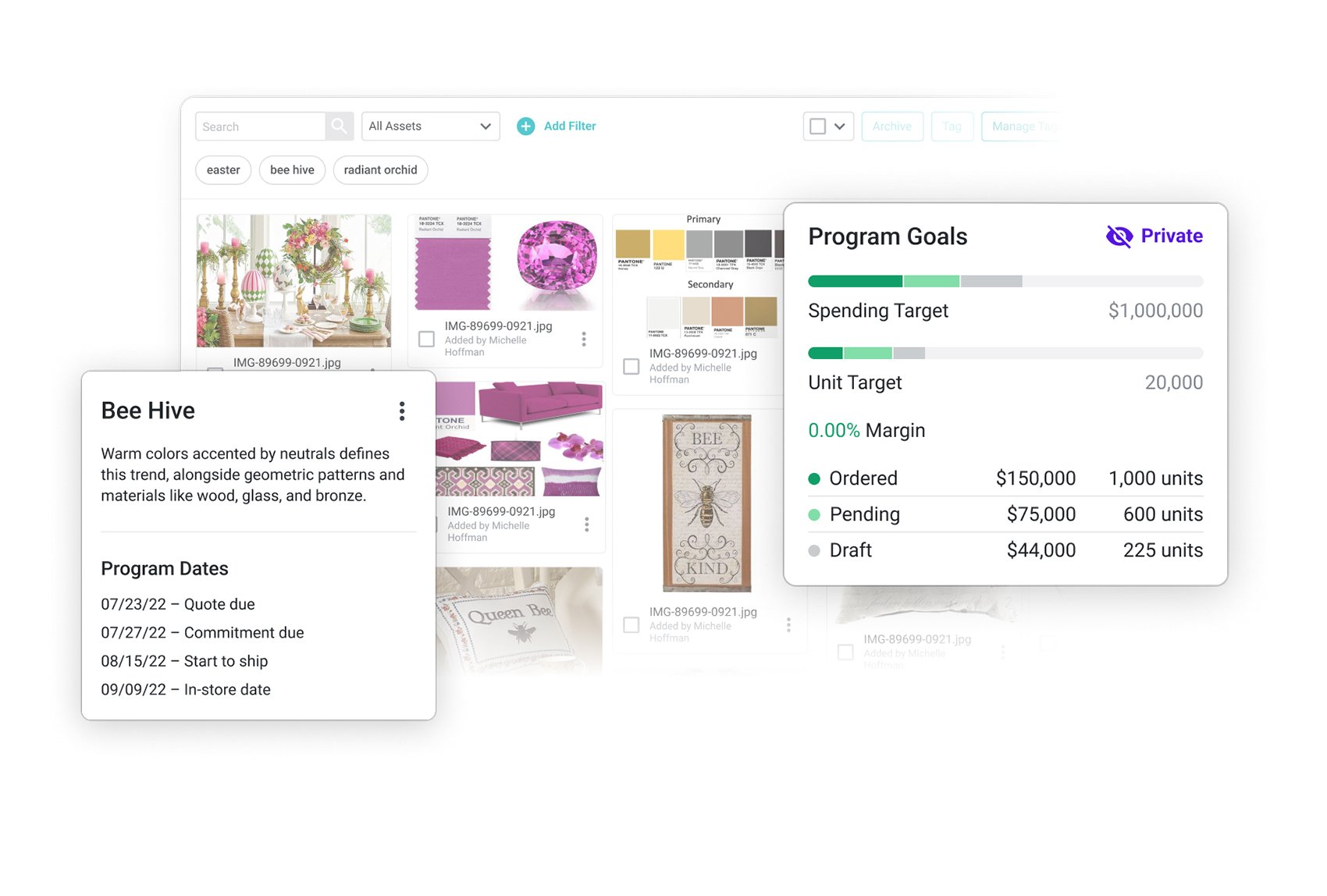Tick the Bee Kind image checkbox
1327x896 pixels.
pos(631,625)
